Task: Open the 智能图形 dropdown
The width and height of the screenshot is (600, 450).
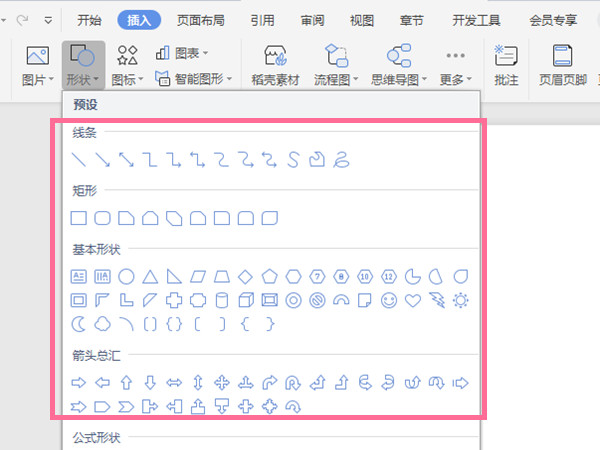Action: [194, 79]
